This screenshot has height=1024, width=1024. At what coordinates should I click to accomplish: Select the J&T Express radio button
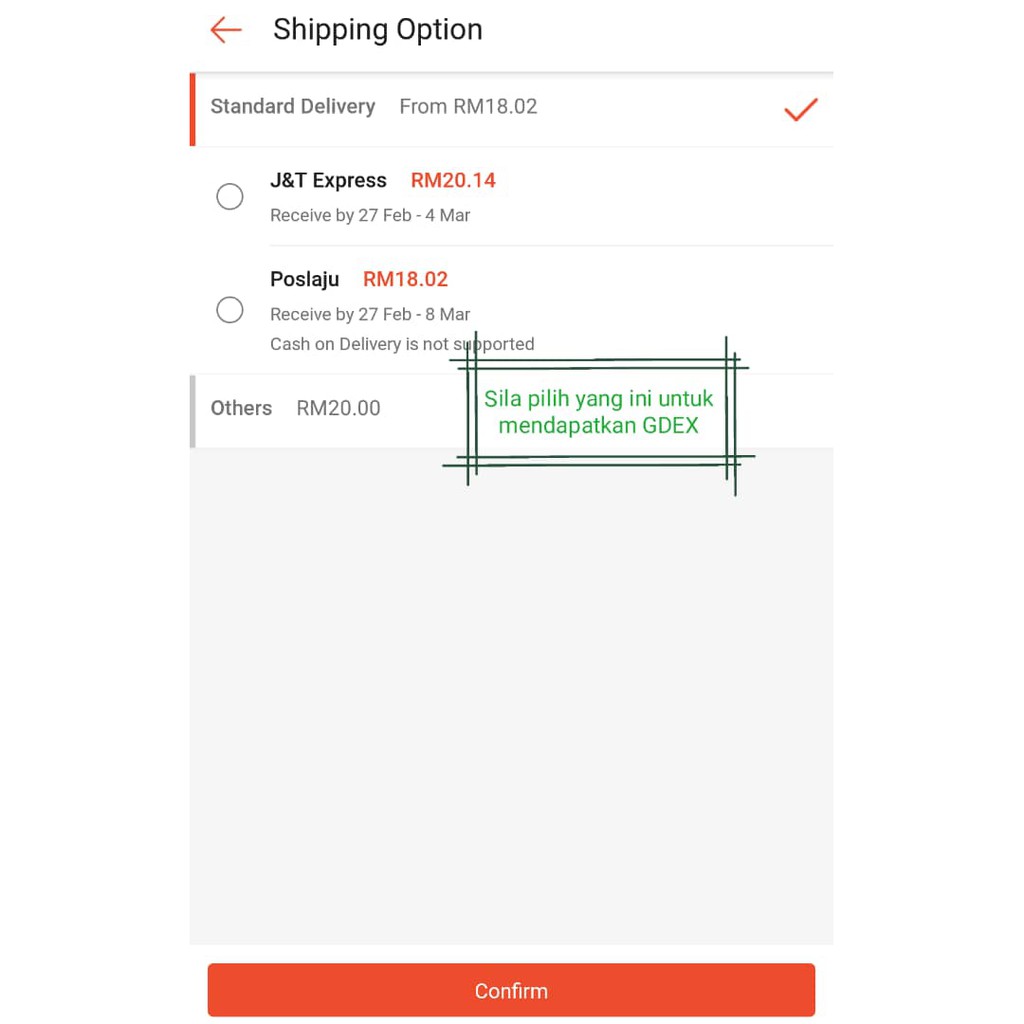pos(230,197)
